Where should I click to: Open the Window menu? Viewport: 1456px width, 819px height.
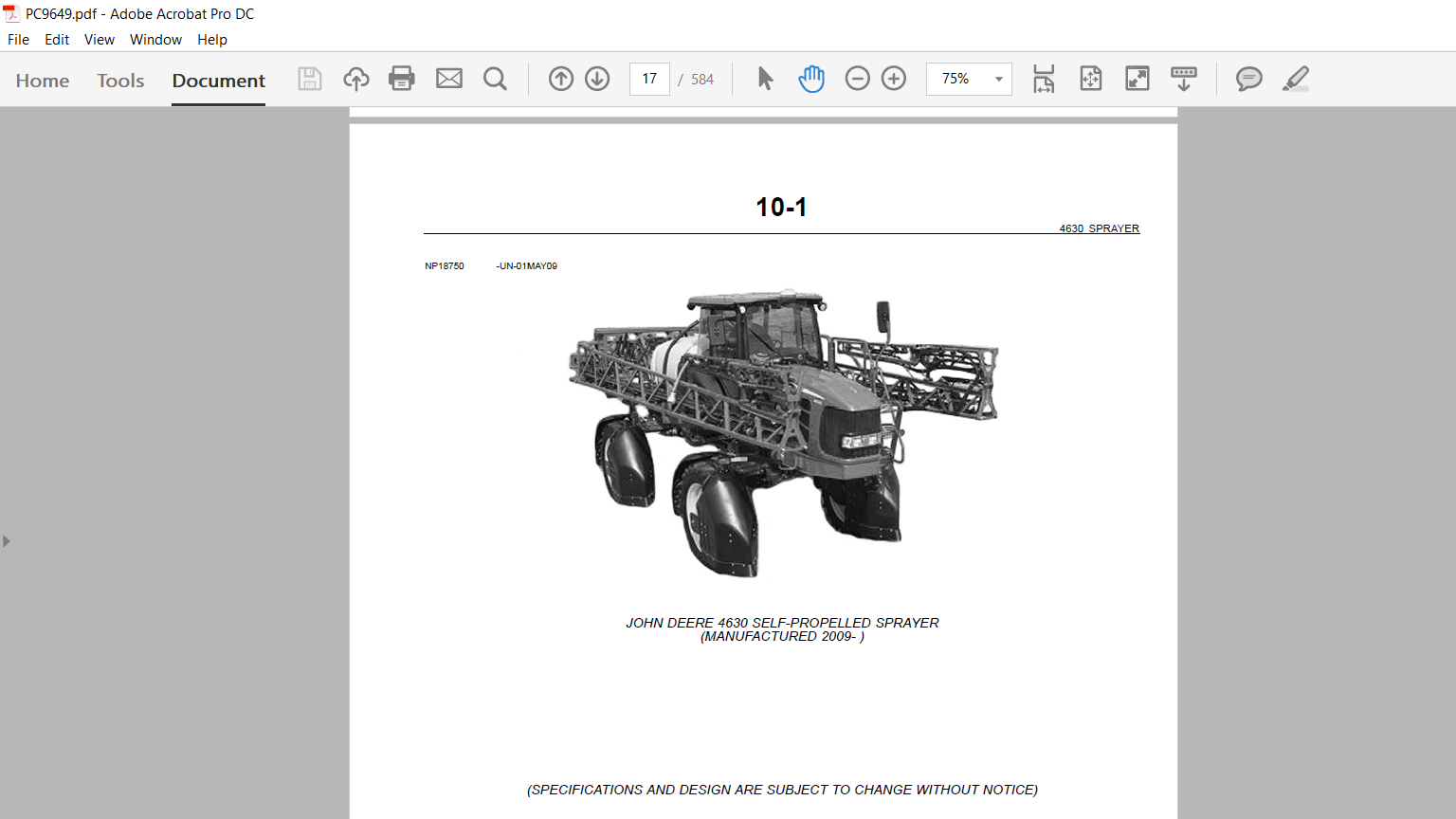pos(155,40)
